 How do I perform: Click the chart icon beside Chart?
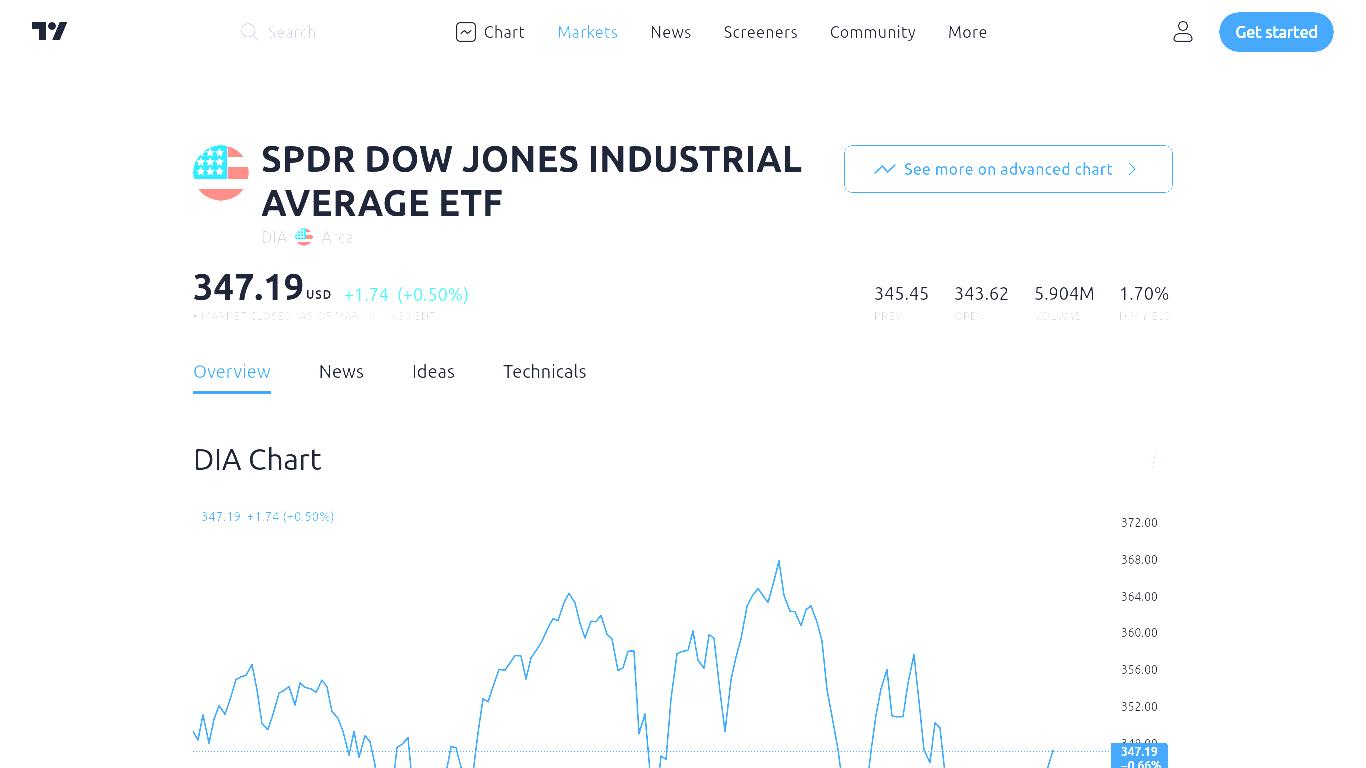[x=466, y=32]
